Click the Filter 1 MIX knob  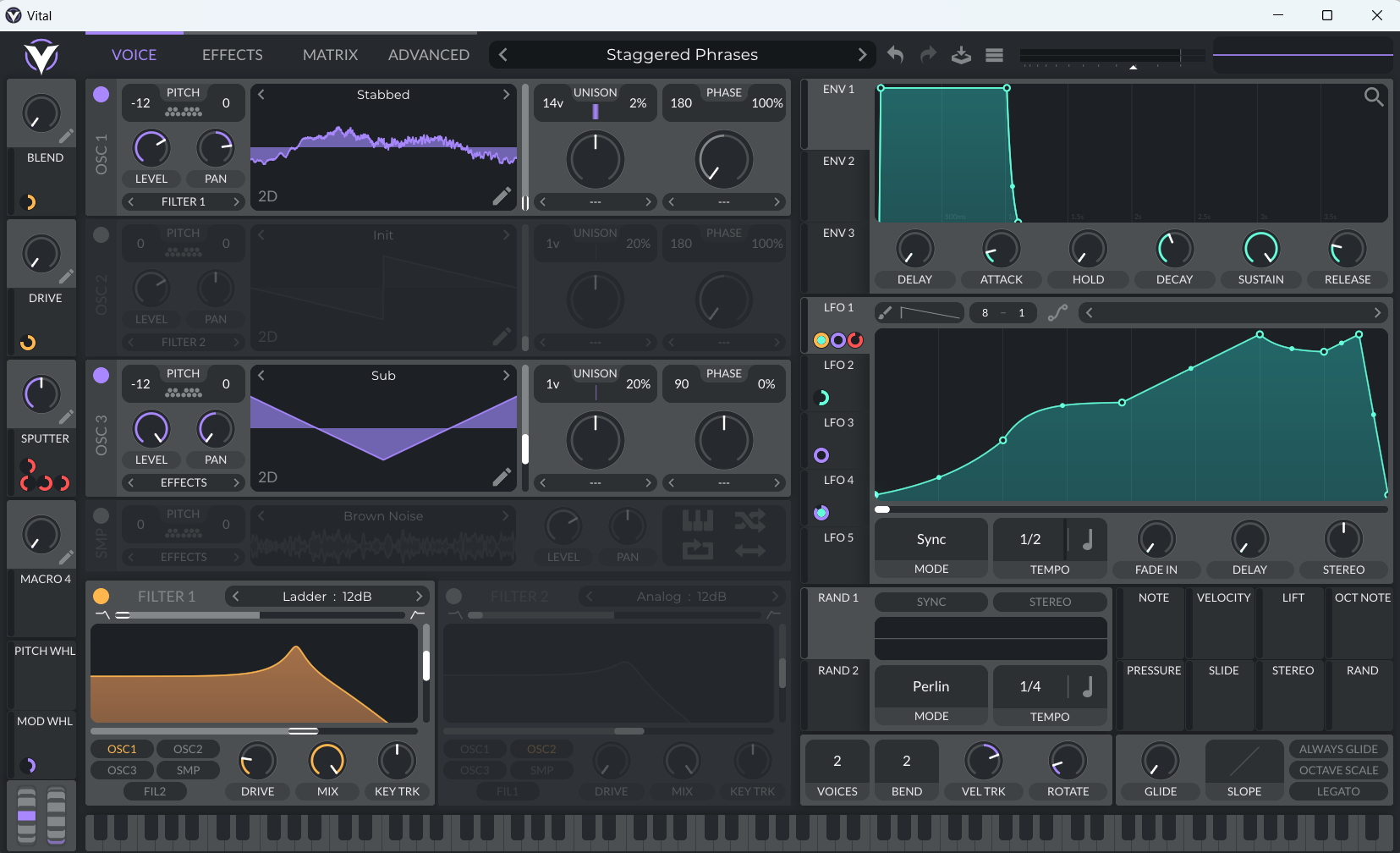(x=327, y=761)
